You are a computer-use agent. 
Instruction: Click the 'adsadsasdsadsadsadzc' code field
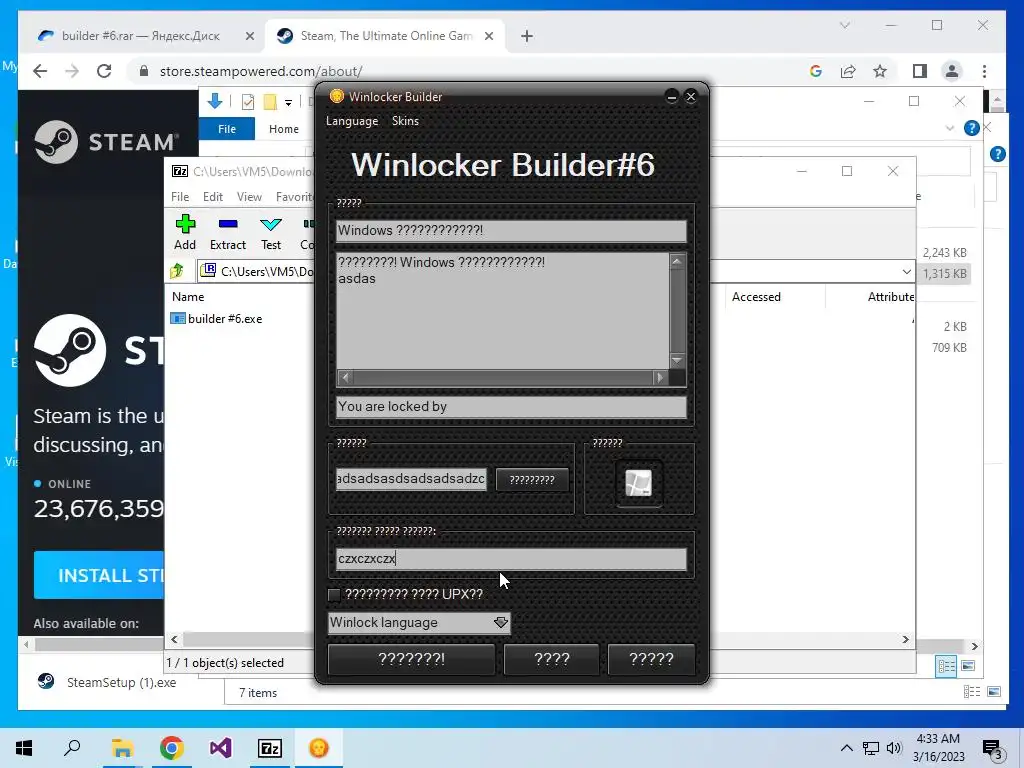pyautogui.click(x=411, y=479)
